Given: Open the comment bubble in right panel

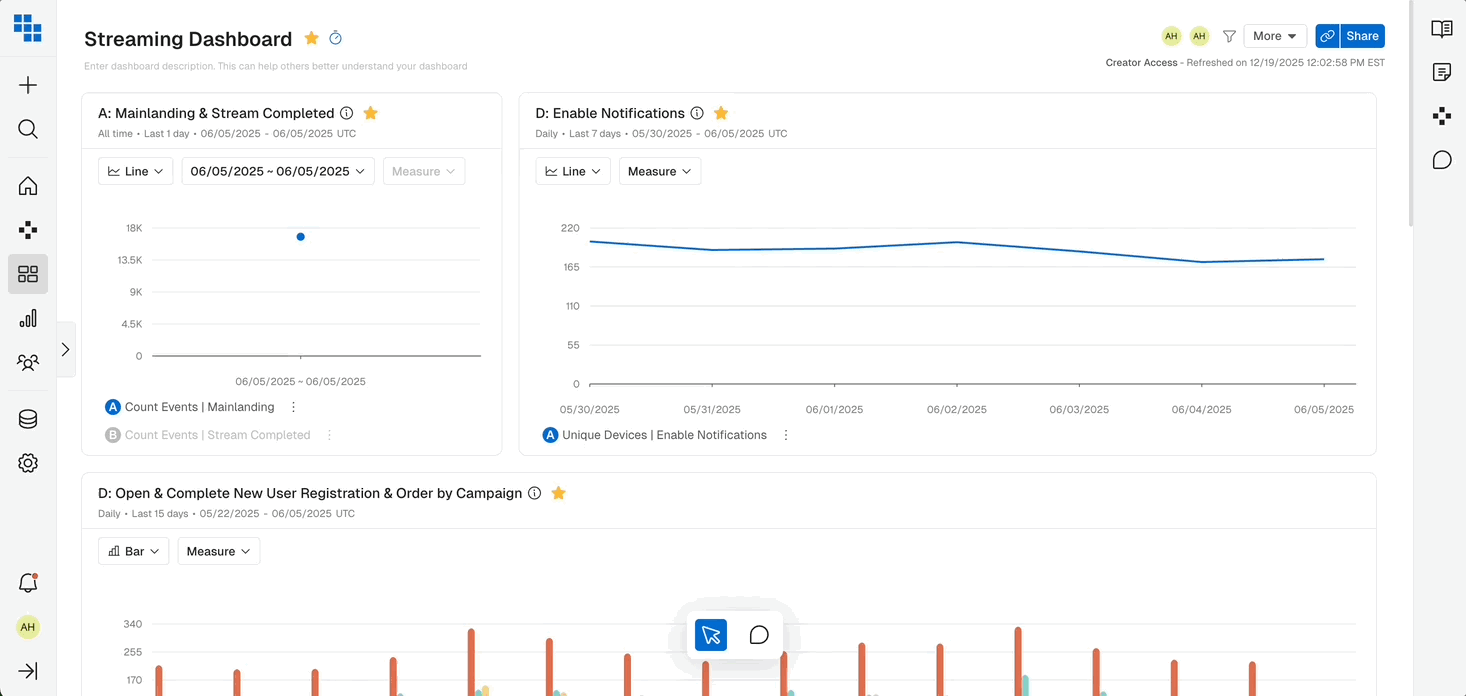Looking at the screenshot, I should pos(1442,160).
